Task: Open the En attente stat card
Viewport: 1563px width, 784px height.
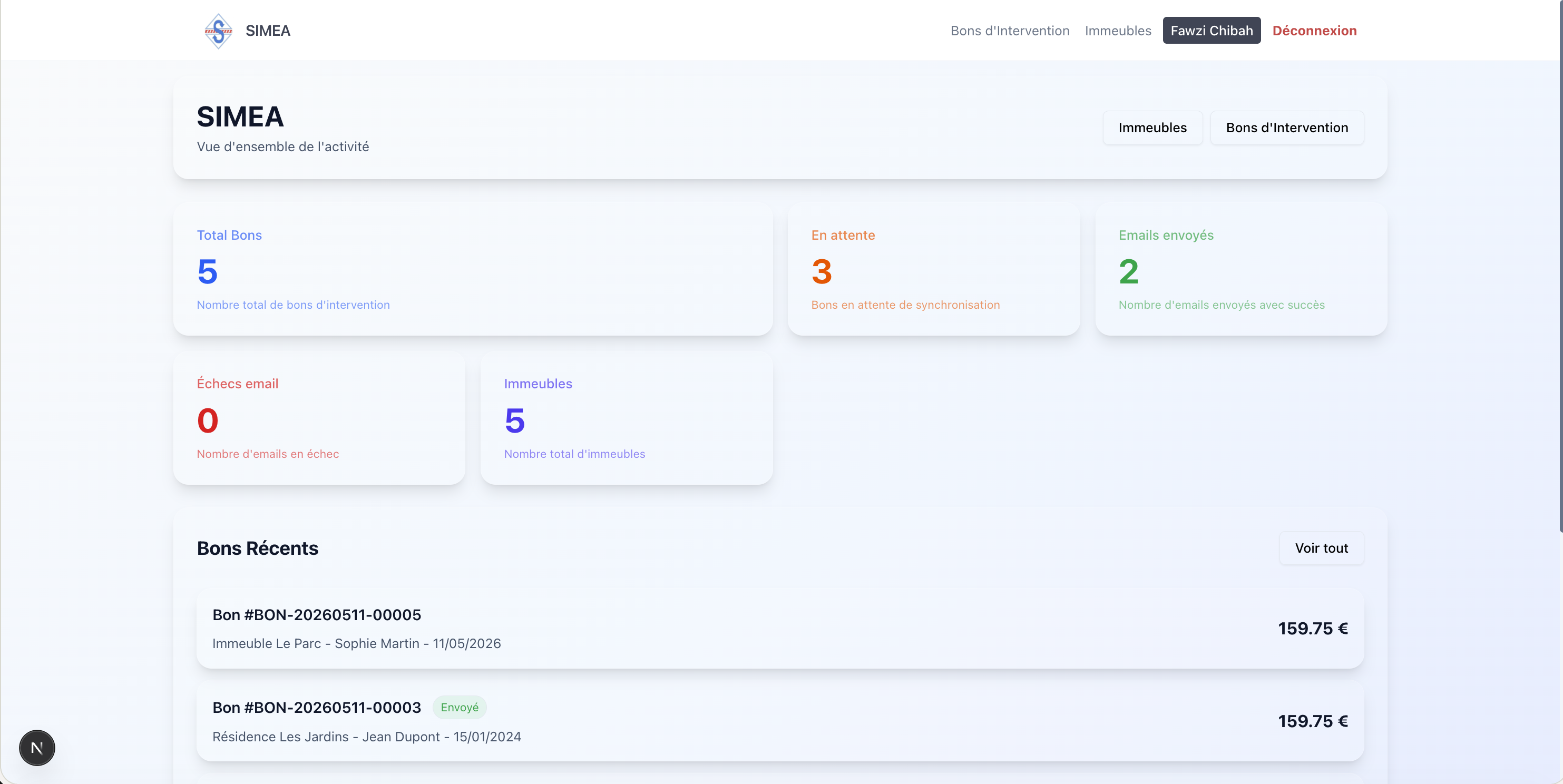Action: tap(934, 269)
